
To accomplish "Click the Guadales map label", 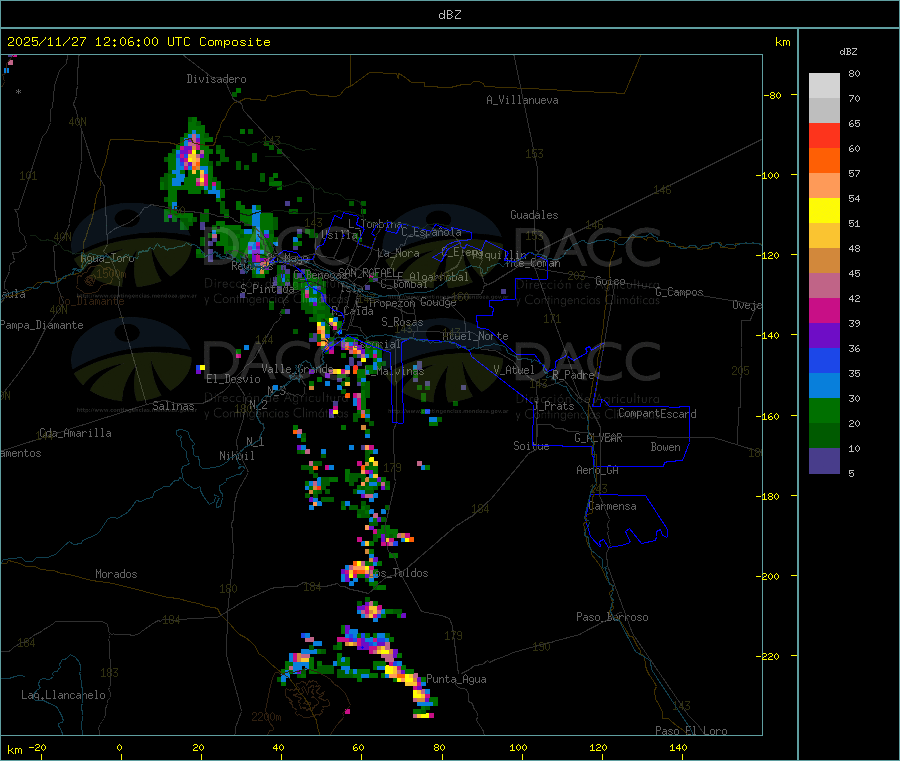I will point(534,215).
